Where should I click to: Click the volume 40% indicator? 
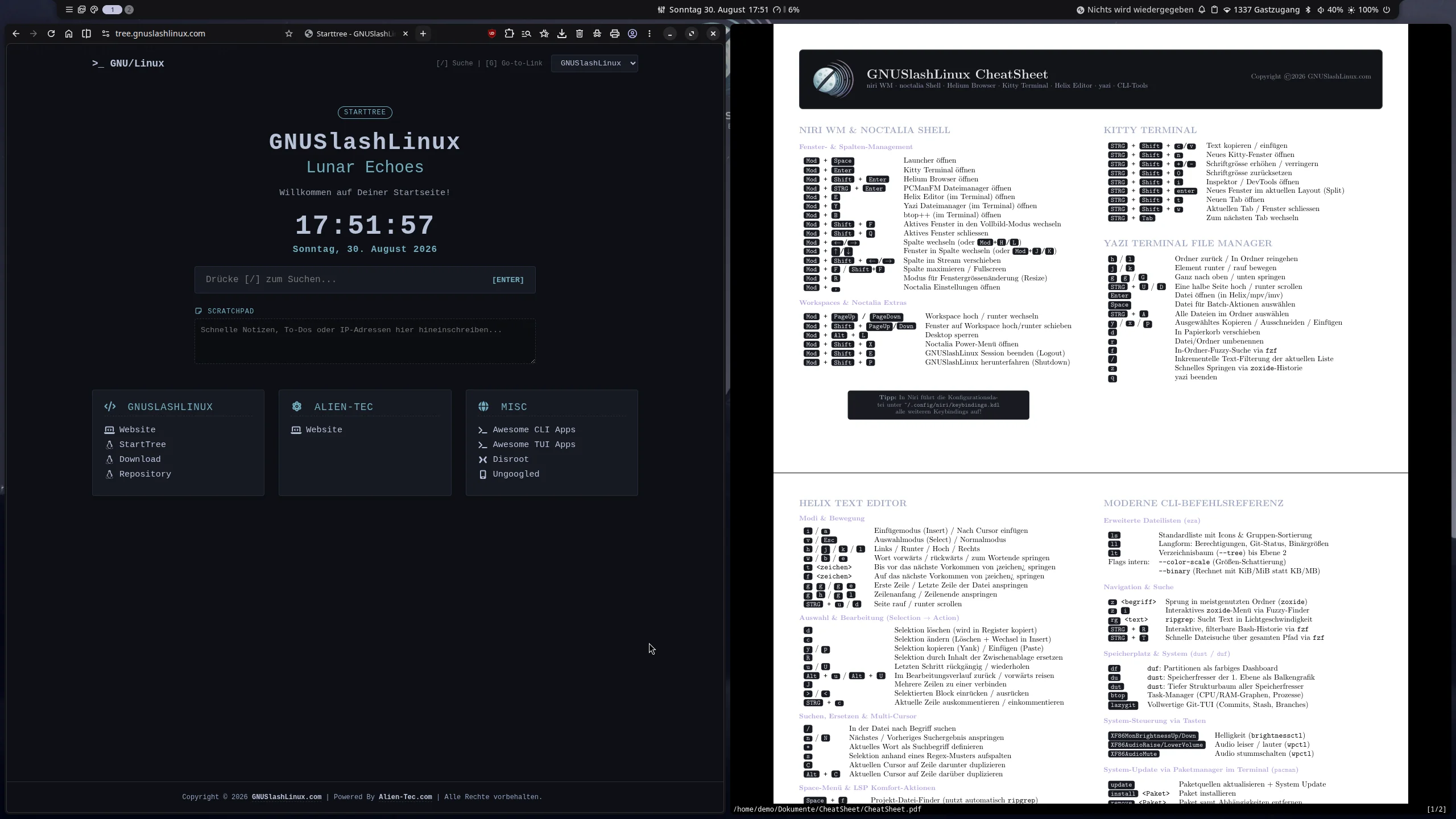point(1330,10)
